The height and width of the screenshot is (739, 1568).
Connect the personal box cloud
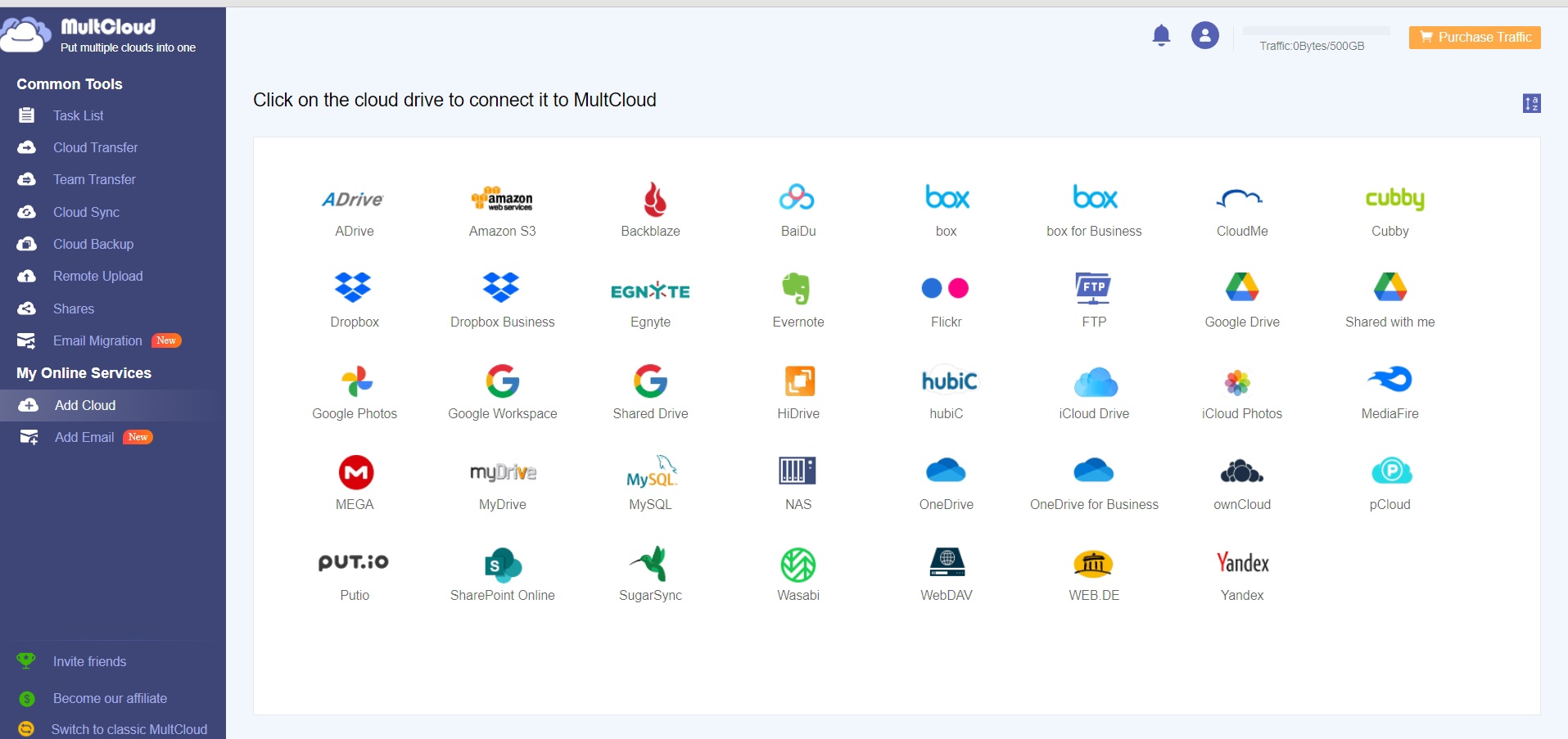947,197
